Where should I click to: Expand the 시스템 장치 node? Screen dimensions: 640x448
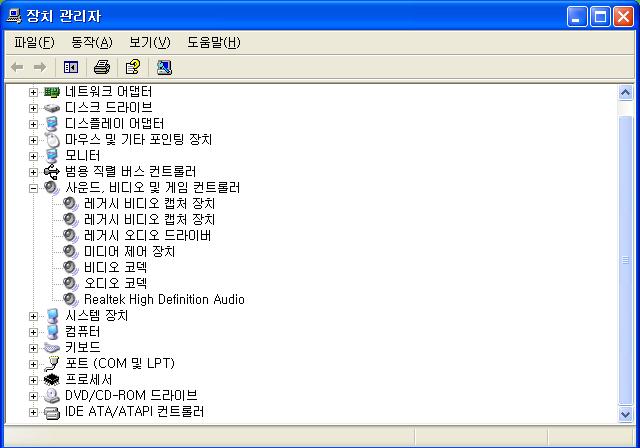33,316
